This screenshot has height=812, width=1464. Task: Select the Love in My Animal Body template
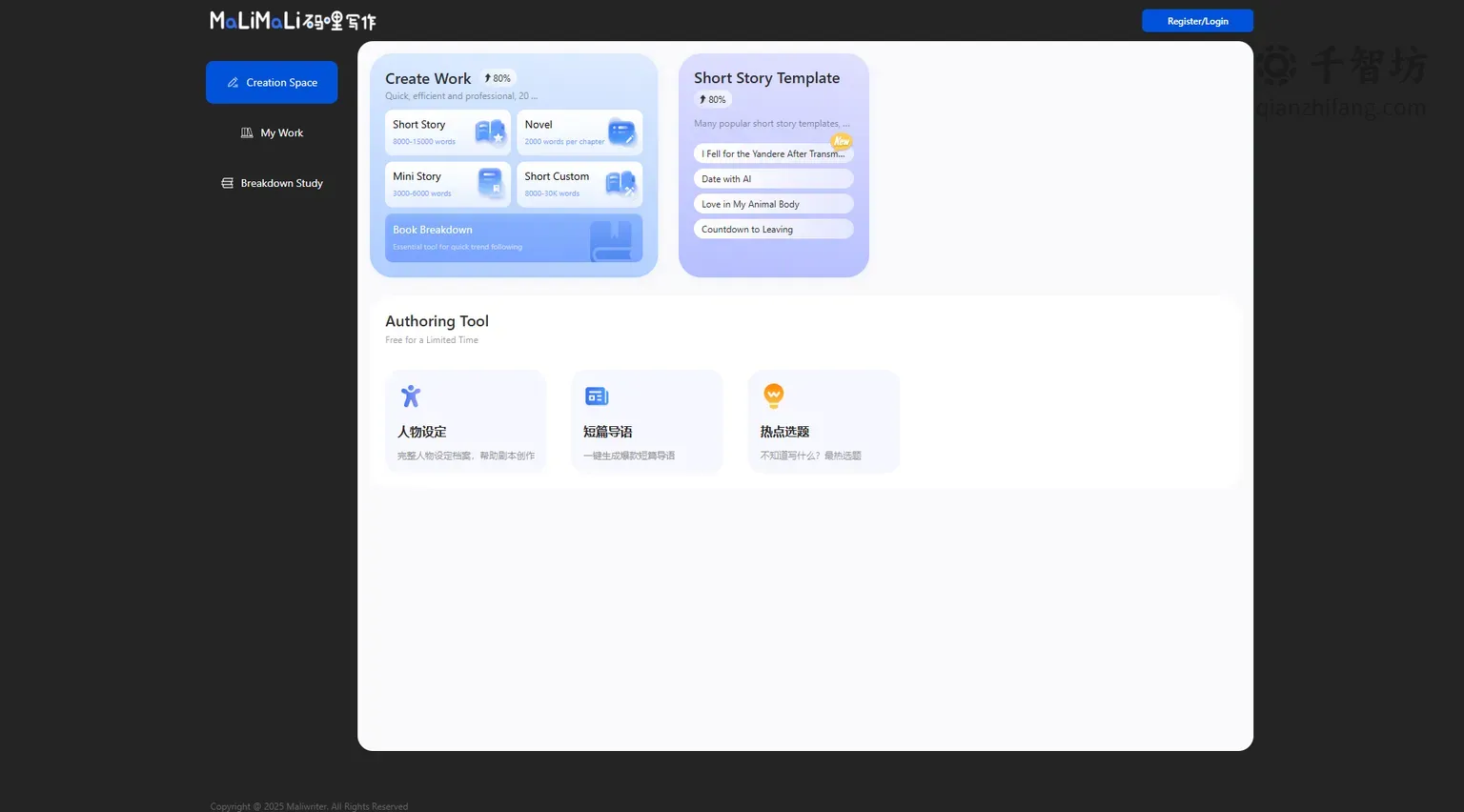pos(774,204)
